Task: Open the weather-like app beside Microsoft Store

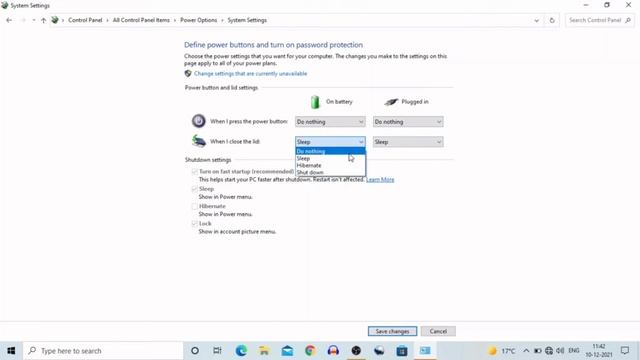Action: (379, 351)
